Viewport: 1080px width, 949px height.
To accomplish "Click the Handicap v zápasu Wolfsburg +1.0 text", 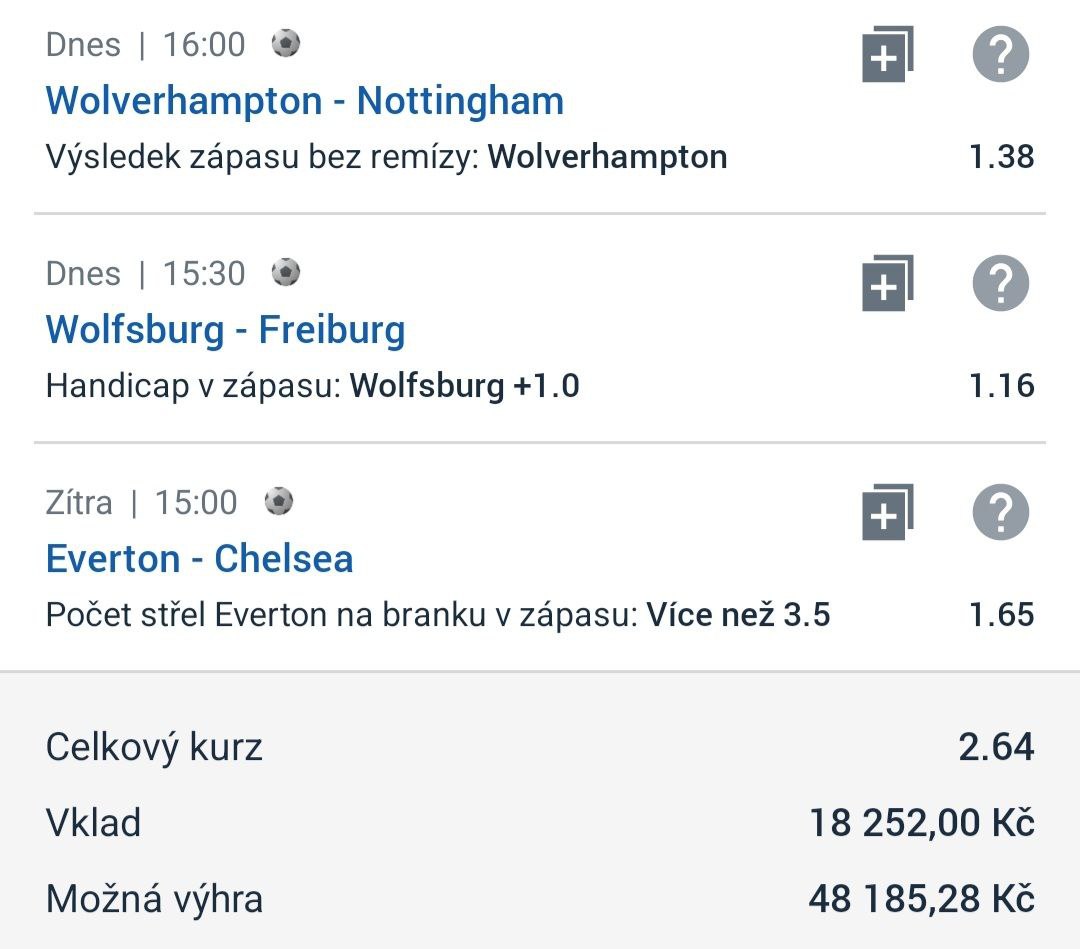I will (x=313, y=386).
